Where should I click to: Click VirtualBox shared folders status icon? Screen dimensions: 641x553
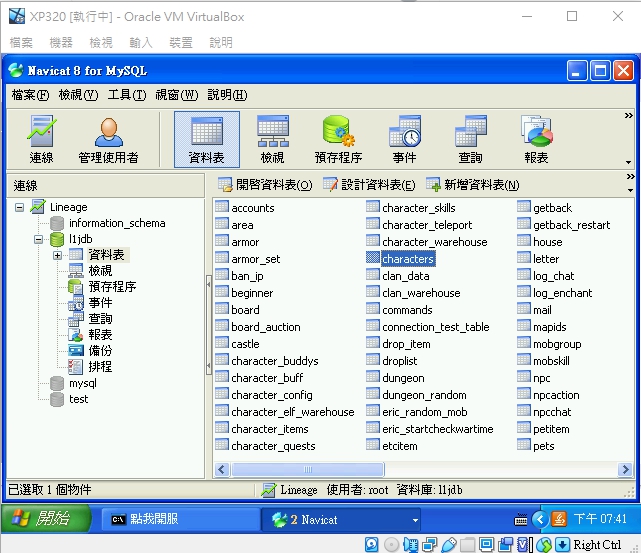click(x=468, y=545)
